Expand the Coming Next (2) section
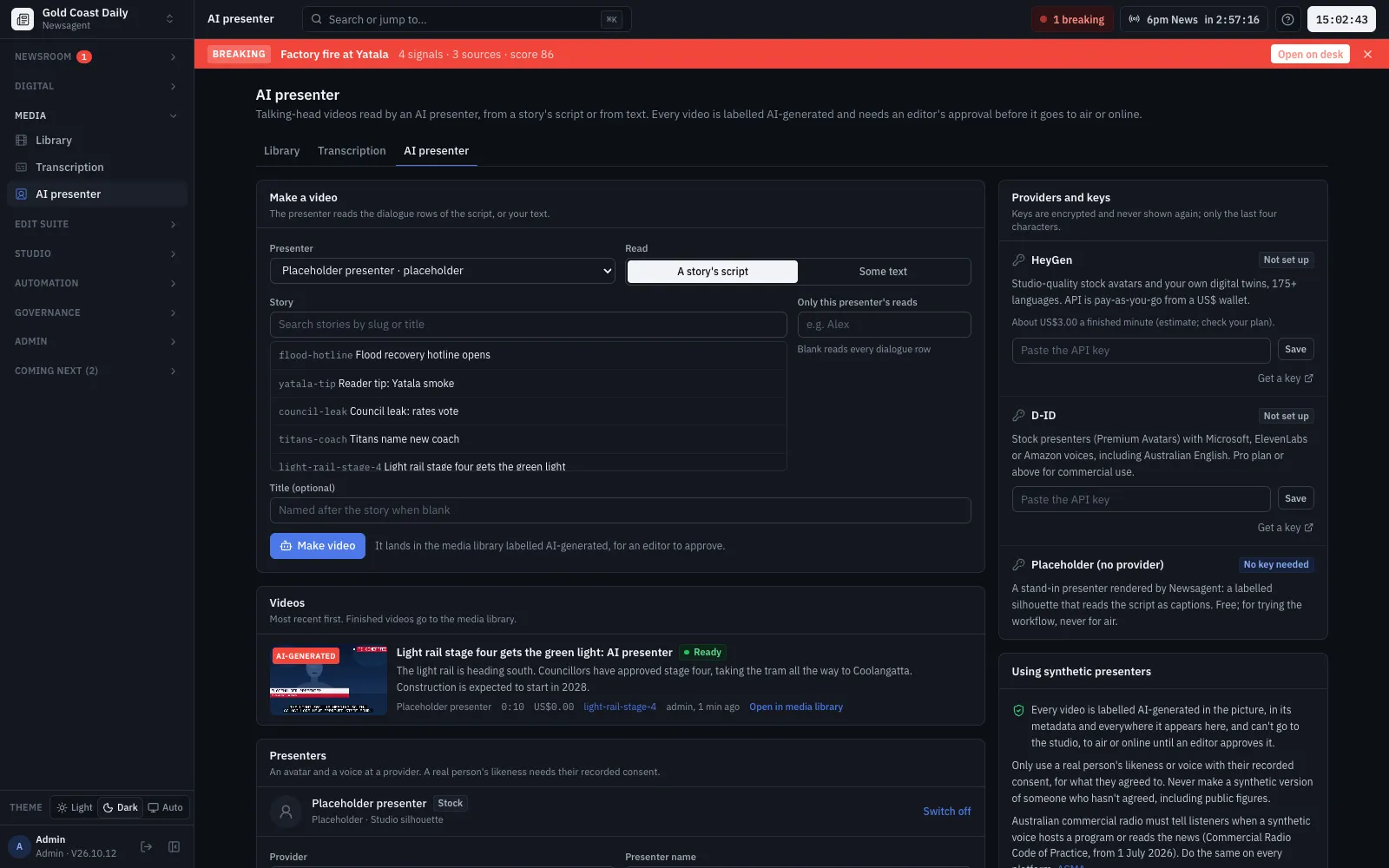Screen dimensions: 1389x868 97,371
